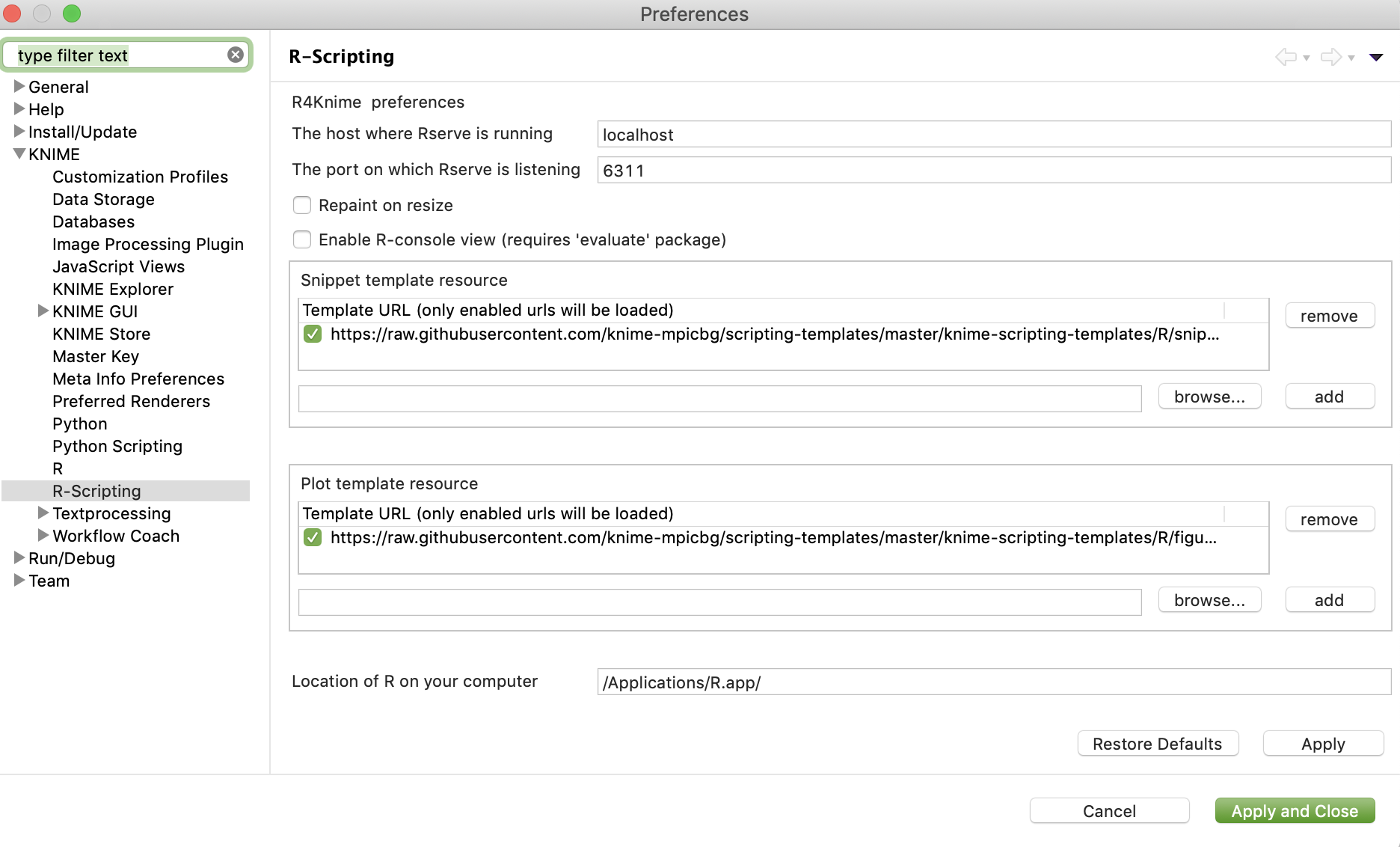Expand the Team tree node
The width and height of the screenshot is (1400, 847).
(x=19, y=580)
